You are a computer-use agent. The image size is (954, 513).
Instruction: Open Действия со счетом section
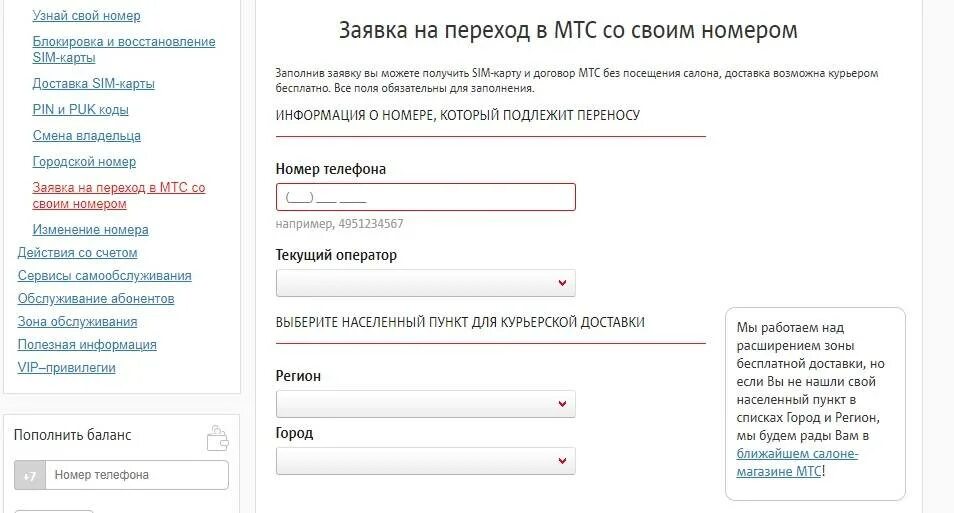[77, 253]
